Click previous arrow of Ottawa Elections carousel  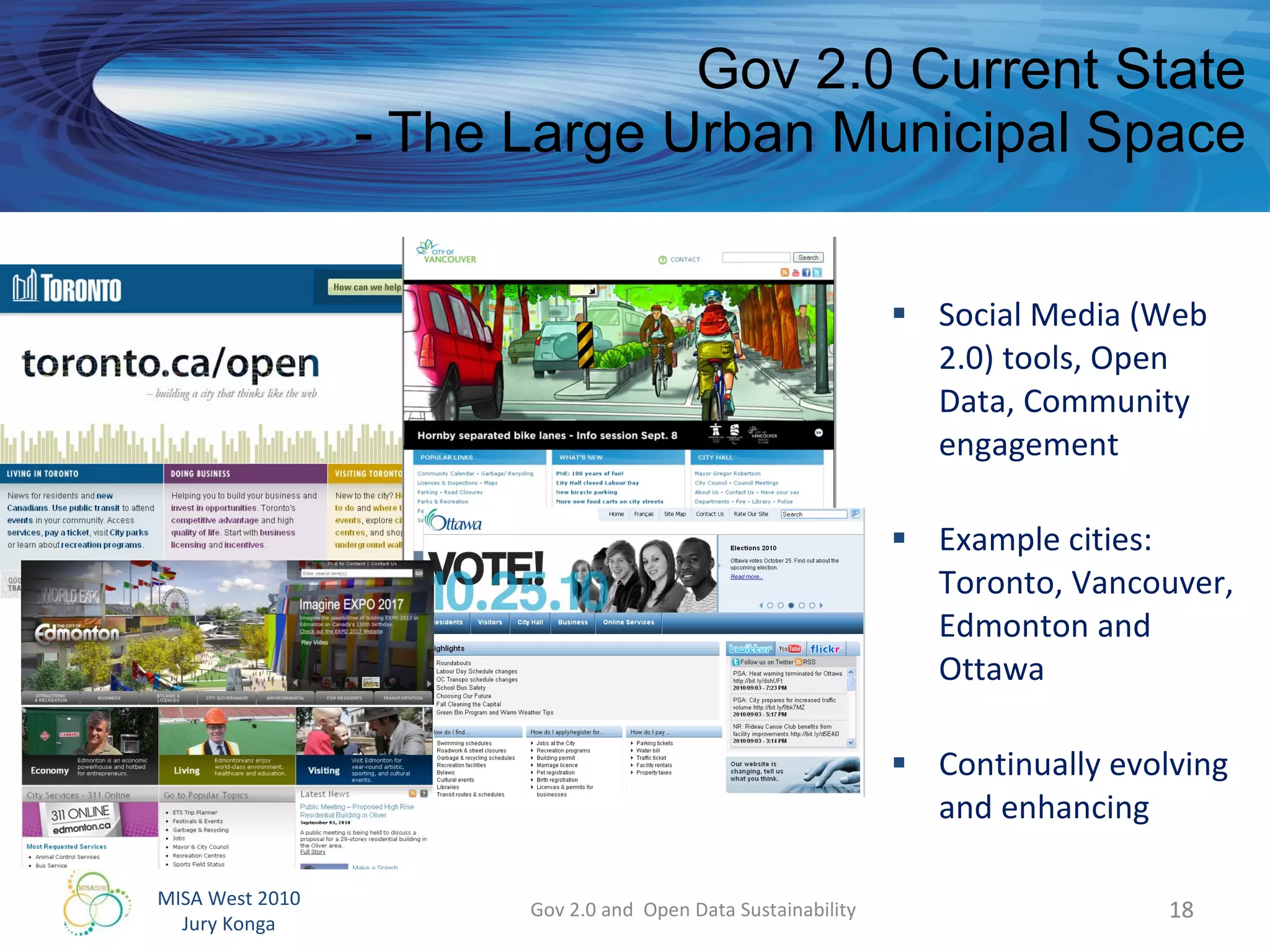pos(761,606)
